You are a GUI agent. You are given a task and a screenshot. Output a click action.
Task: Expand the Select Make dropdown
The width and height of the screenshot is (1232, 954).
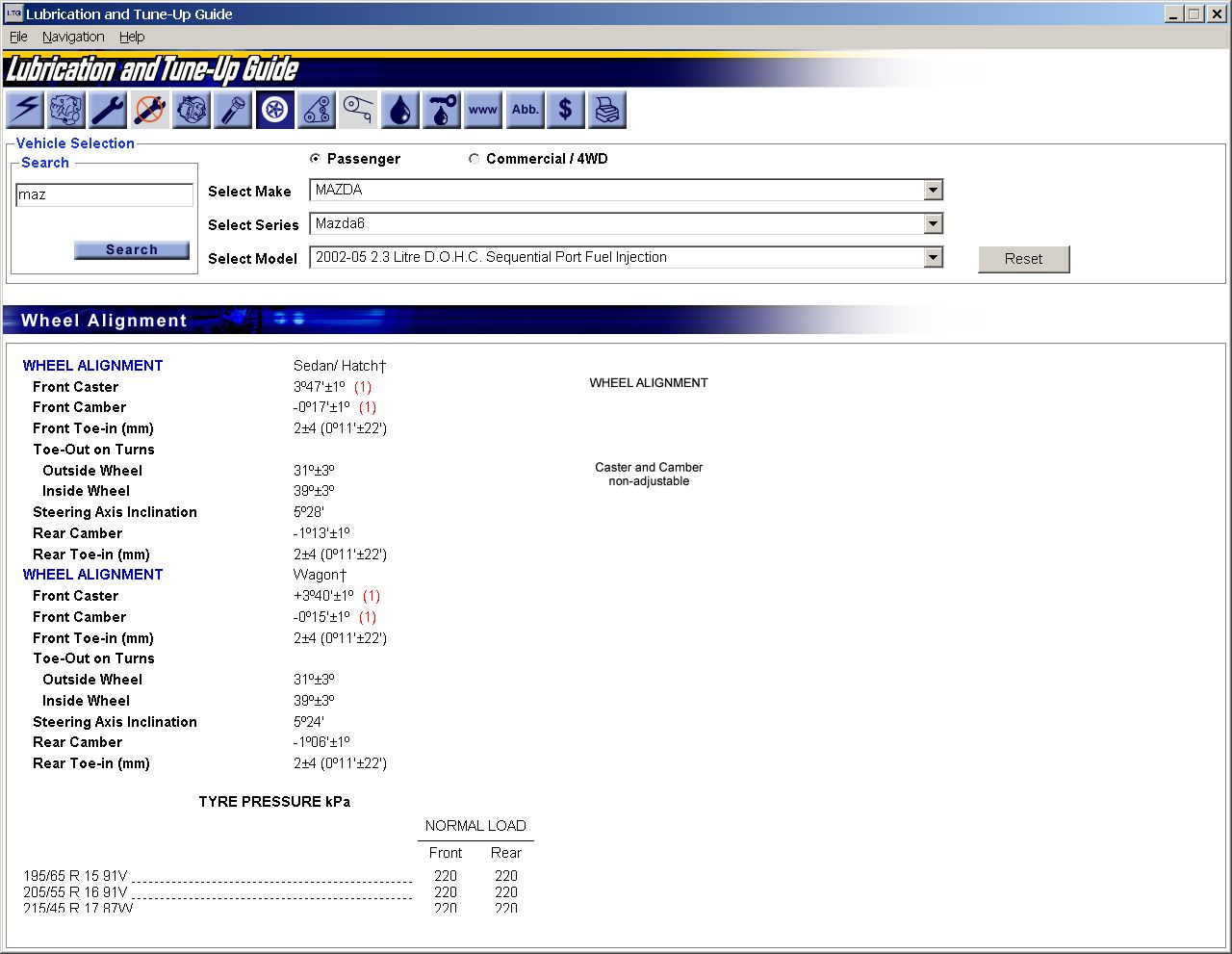point(933,191)
